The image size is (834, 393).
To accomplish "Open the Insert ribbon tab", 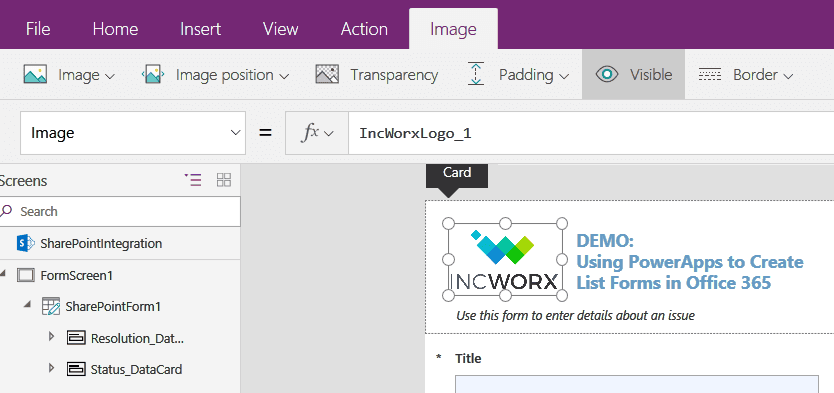I will coord(201,29).
